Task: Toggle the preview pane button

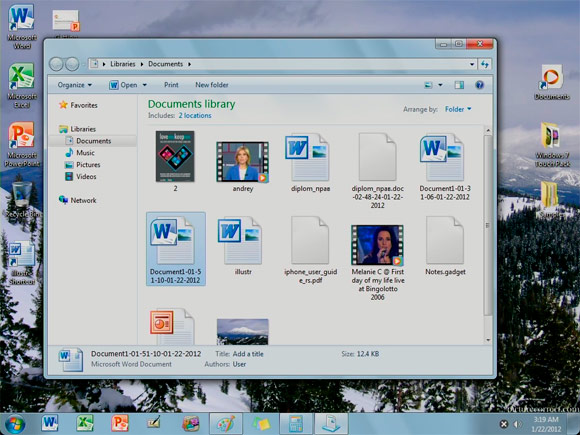Action: click(x=459, y=85)
